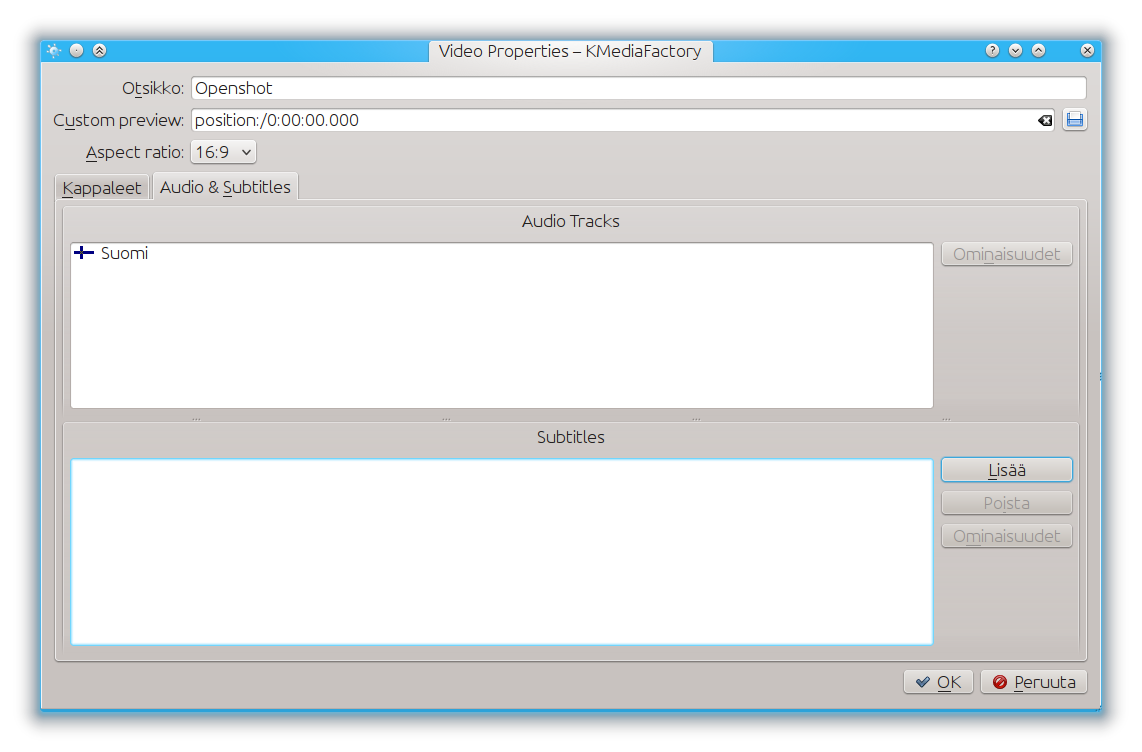
Task: Click the Poista button under Subtitles
Action: click(1007, 503)
